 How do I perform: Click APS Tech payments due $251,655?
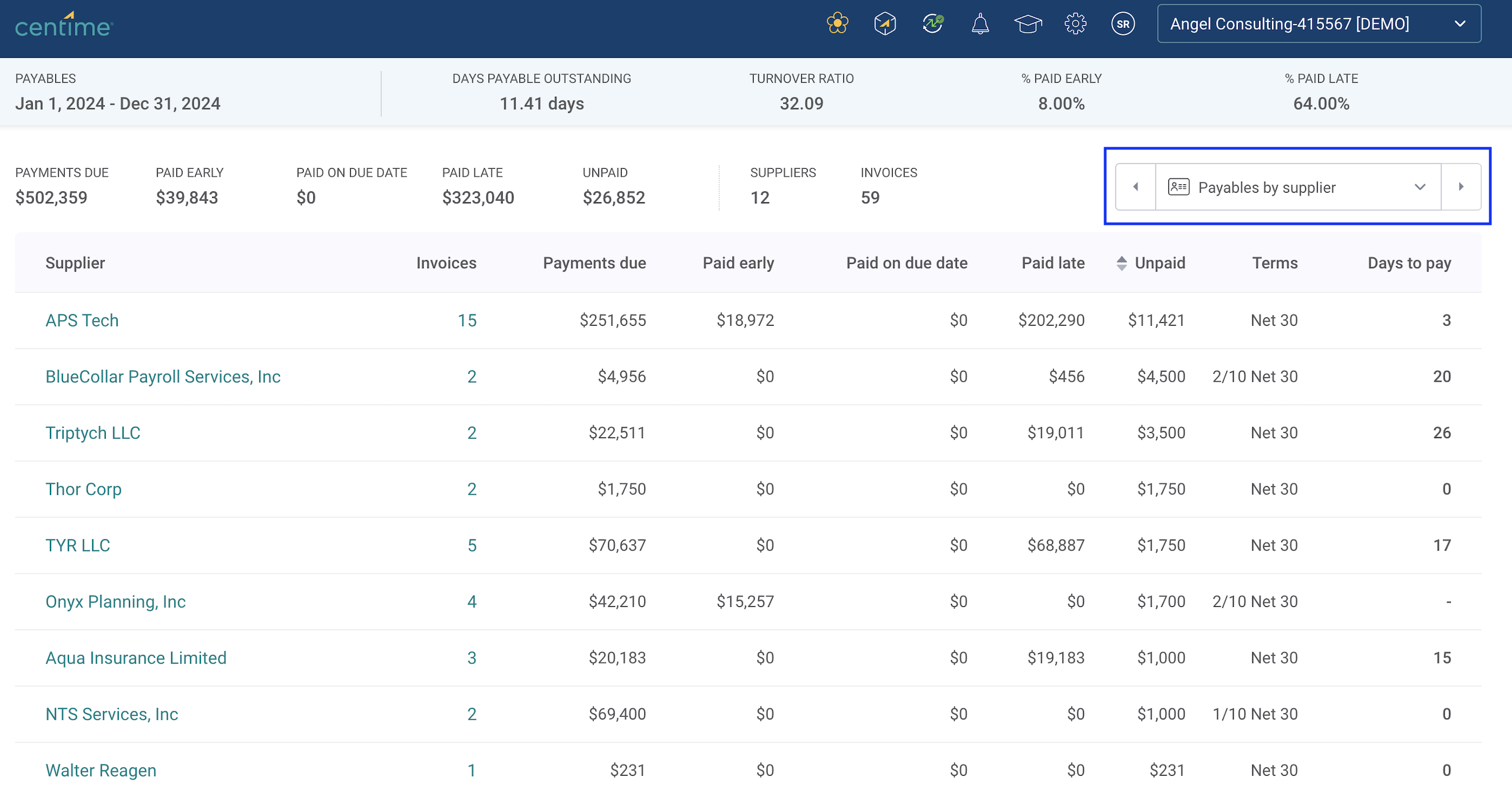613,320
